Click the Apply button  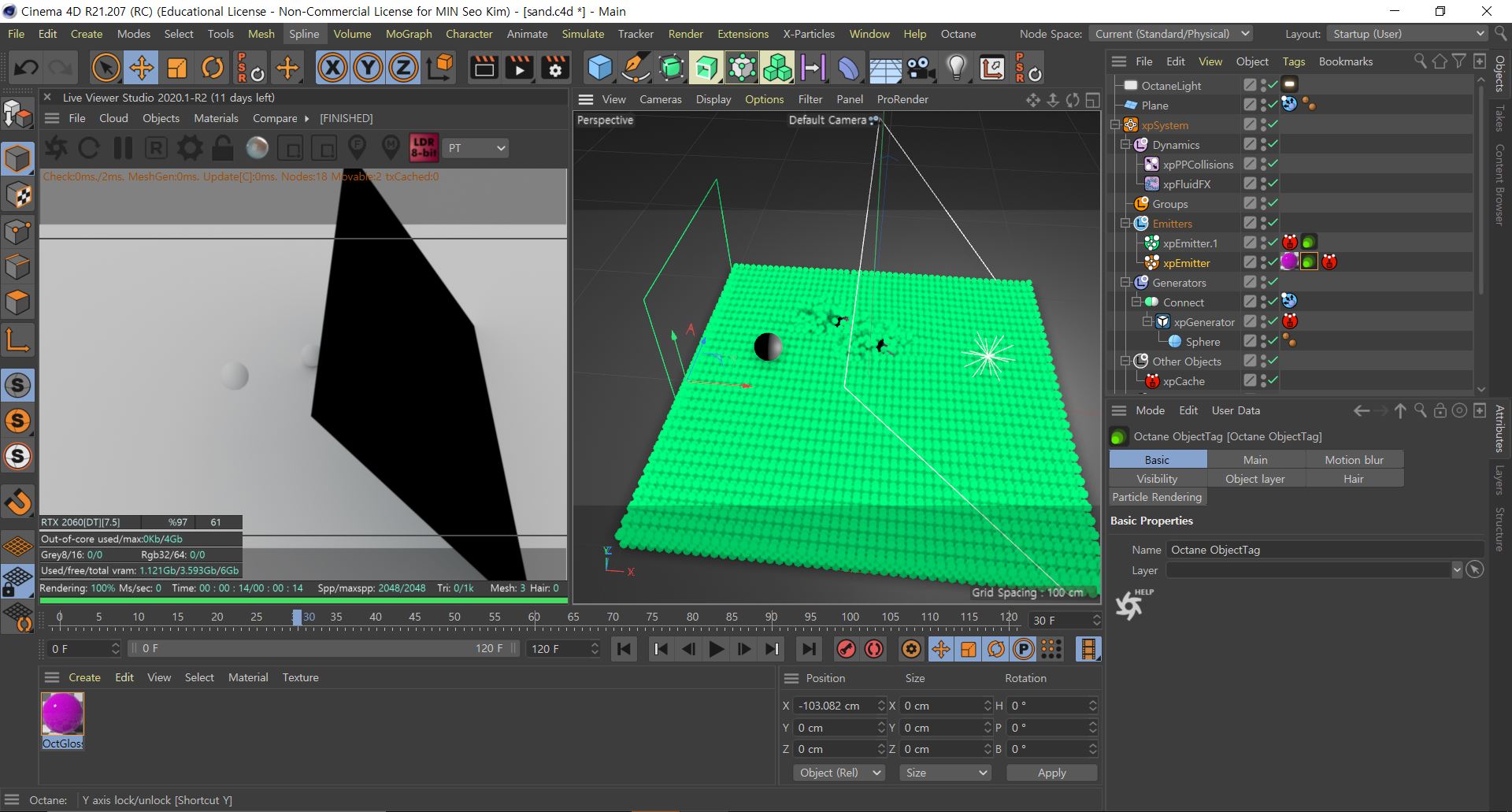pyautogui.click(x=1051, y=773)
